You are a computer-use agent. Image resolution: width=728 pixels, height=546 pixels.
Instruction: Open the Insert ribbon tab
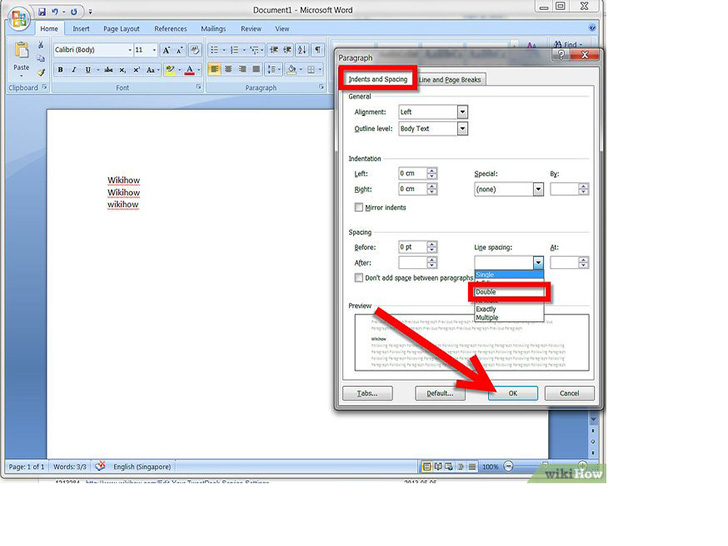click(81, 28)
